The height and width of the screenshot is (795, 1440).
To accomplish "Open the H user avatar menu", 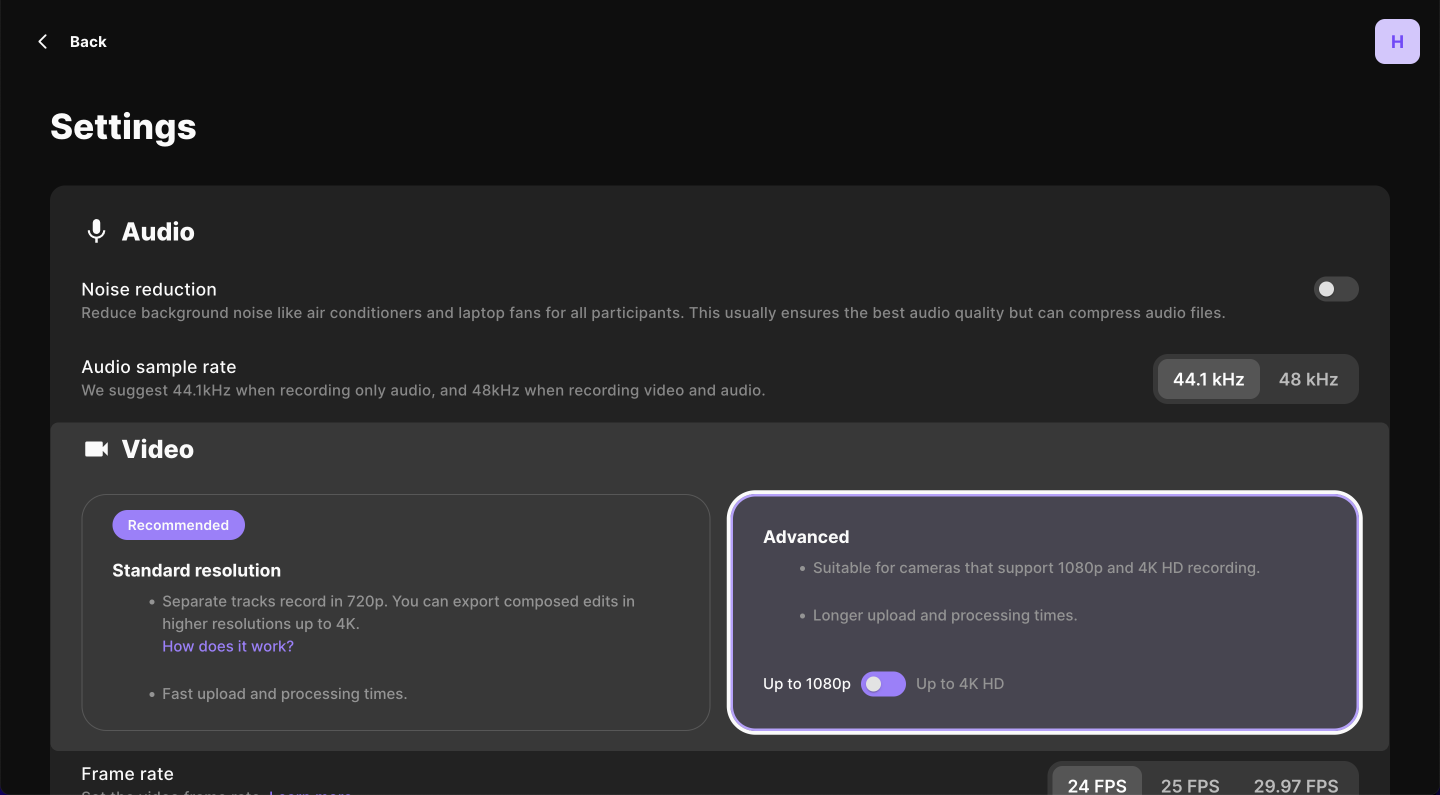I will click(x=1397, y=42).
